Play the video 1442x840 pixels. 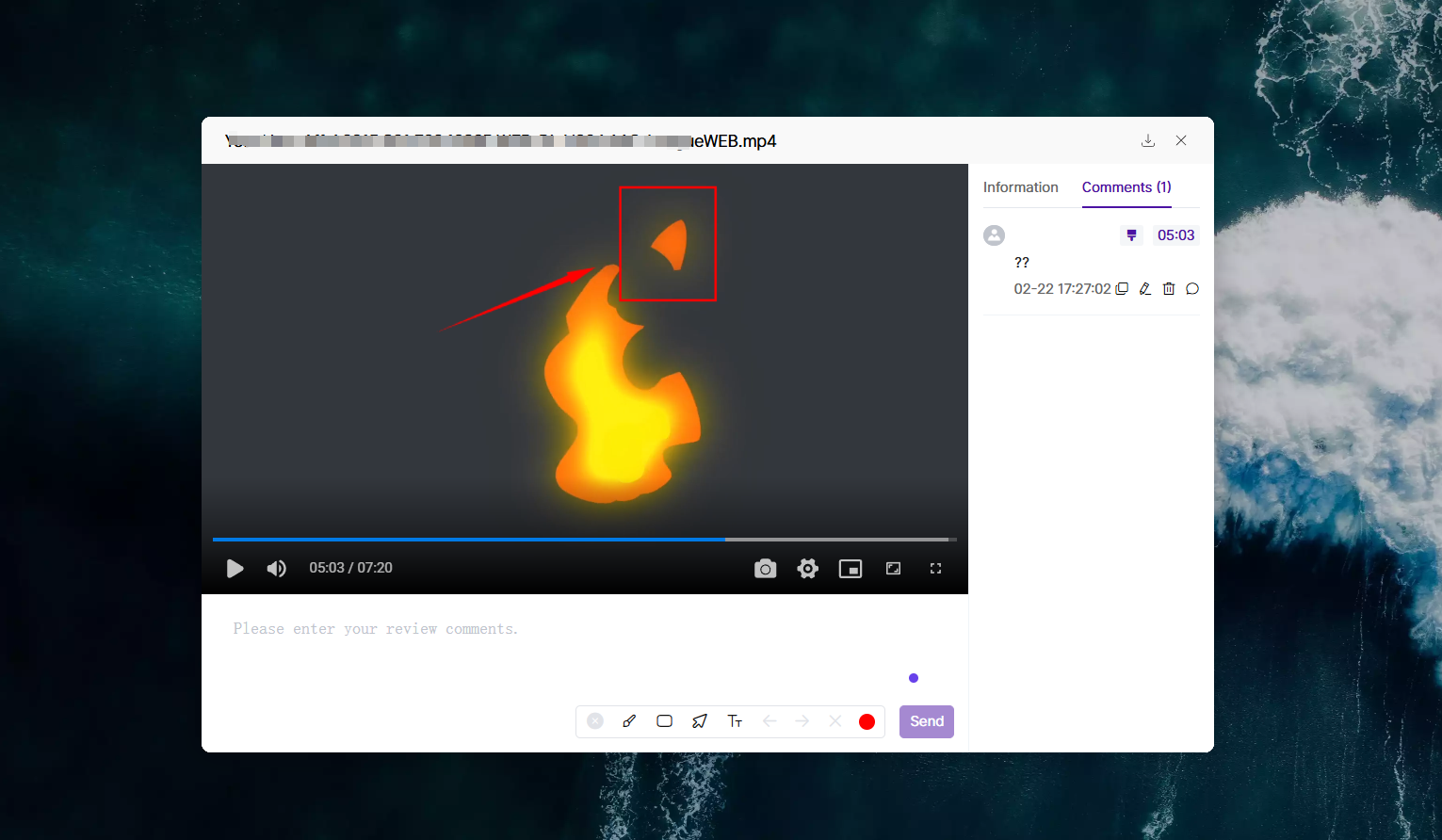pos(235,568)
